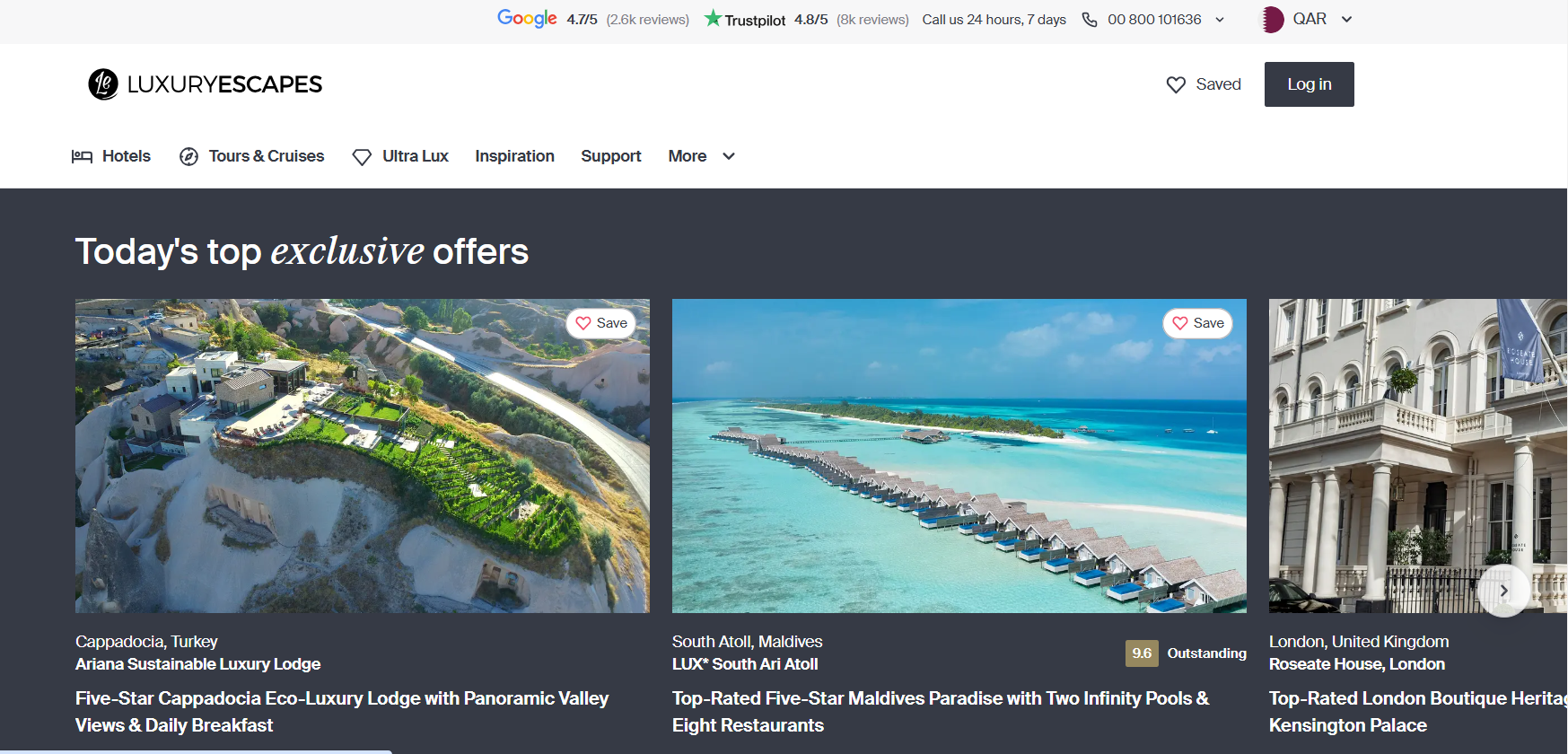The height and width of the screenshot is (754, 1568).
Task: Click the Google 4.7/5 rating text
Action: (x=582, y=20)
